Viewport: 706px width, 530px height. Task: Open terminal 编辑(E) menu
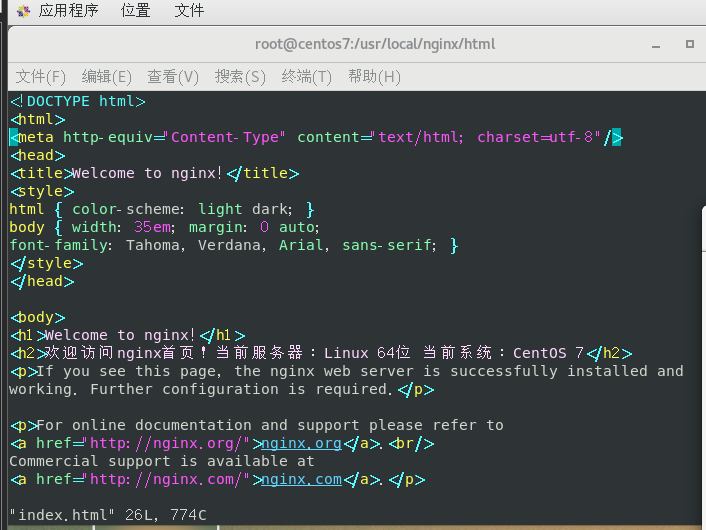[x=107, y=77]
